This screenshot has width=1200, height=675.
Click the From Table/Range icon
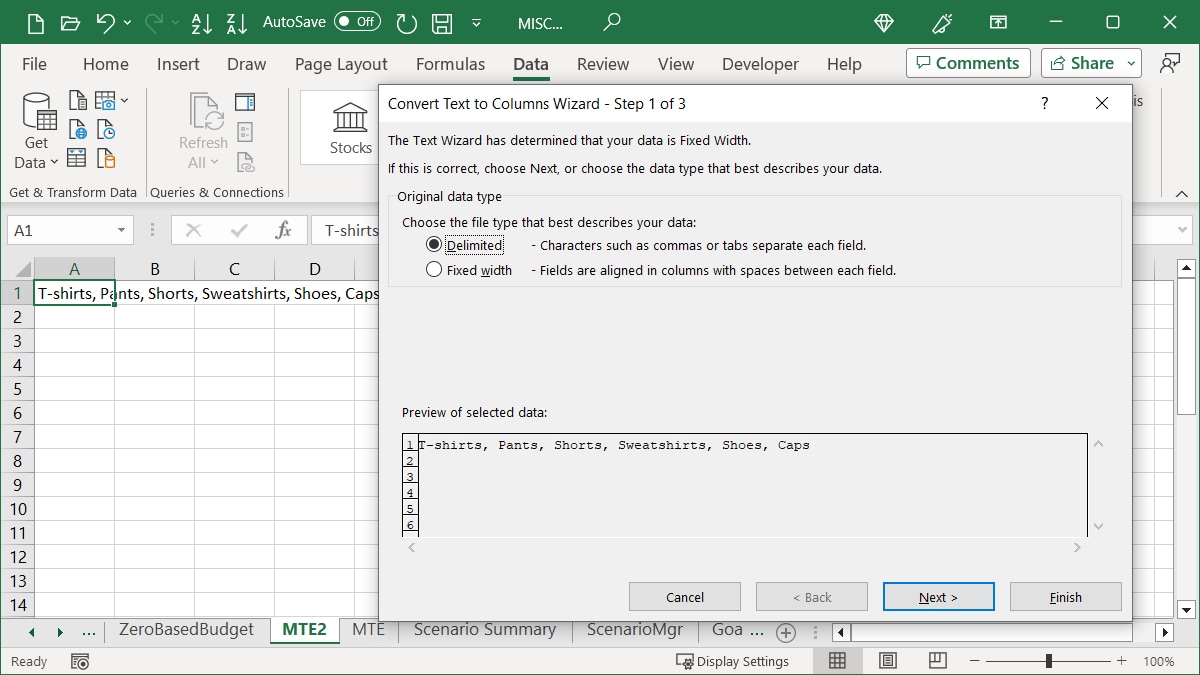point(78,157)
